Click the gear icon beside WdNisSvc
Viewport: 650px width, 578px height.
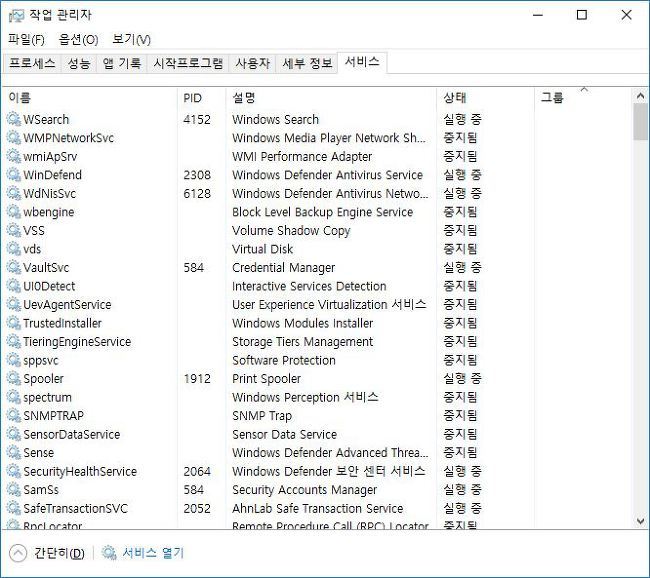tap(14, 193)
